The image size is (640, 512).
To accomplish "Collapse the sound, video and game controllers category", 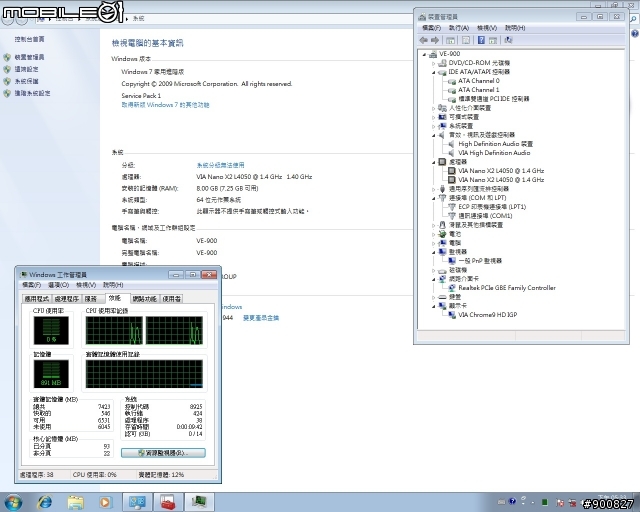I will point(433,135).
